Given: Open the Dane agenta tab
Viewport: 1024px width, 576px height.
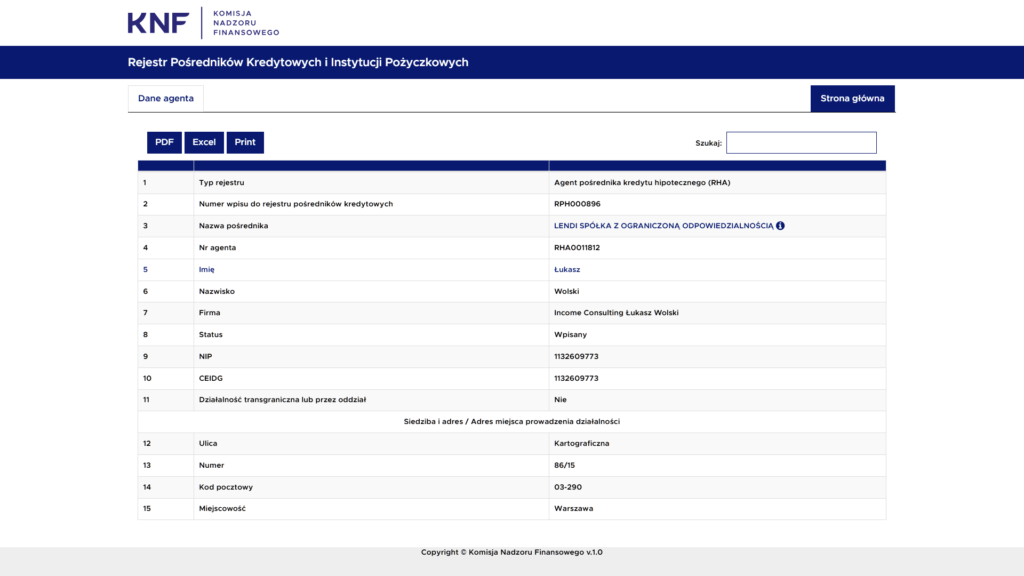Looking at the screenshot, I should click(x=165, y=99).
